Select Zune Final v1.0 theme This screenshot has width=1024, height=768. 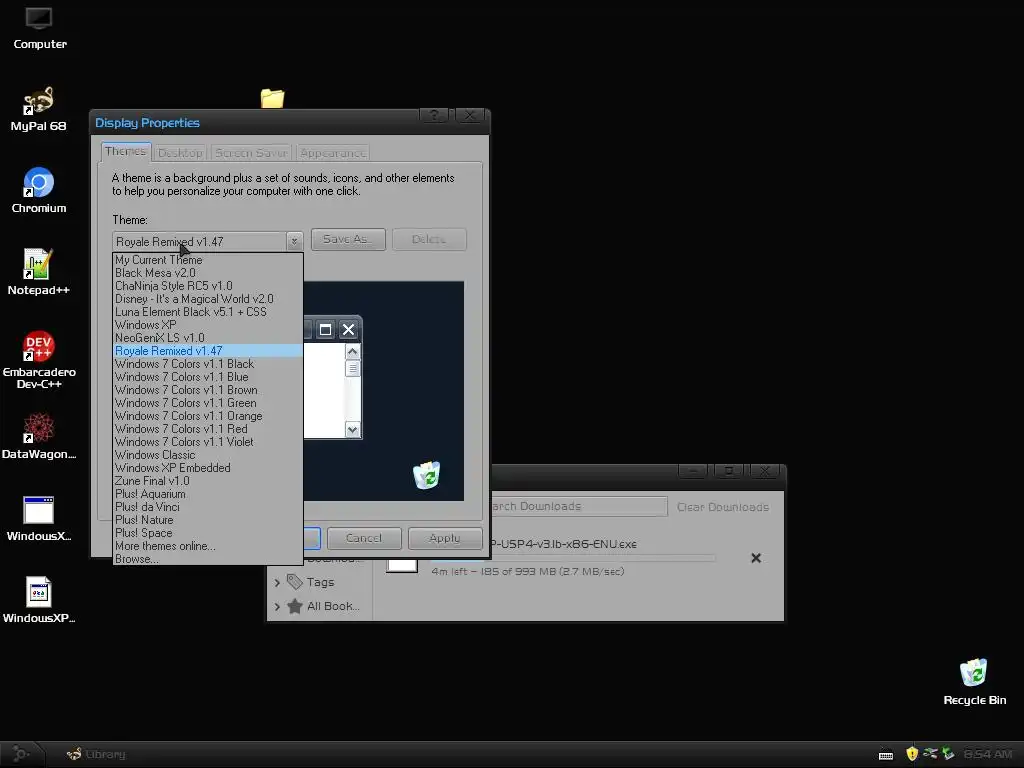click(208, 481)
